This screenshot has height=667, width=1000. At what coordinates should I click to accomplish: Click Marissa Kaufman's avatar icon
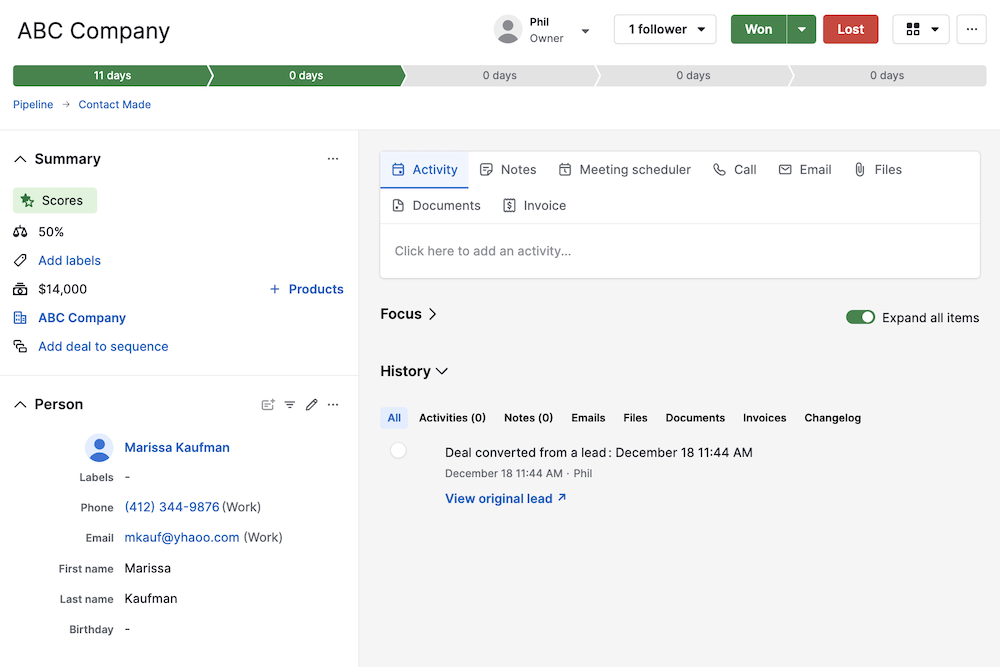pos(99,448)
